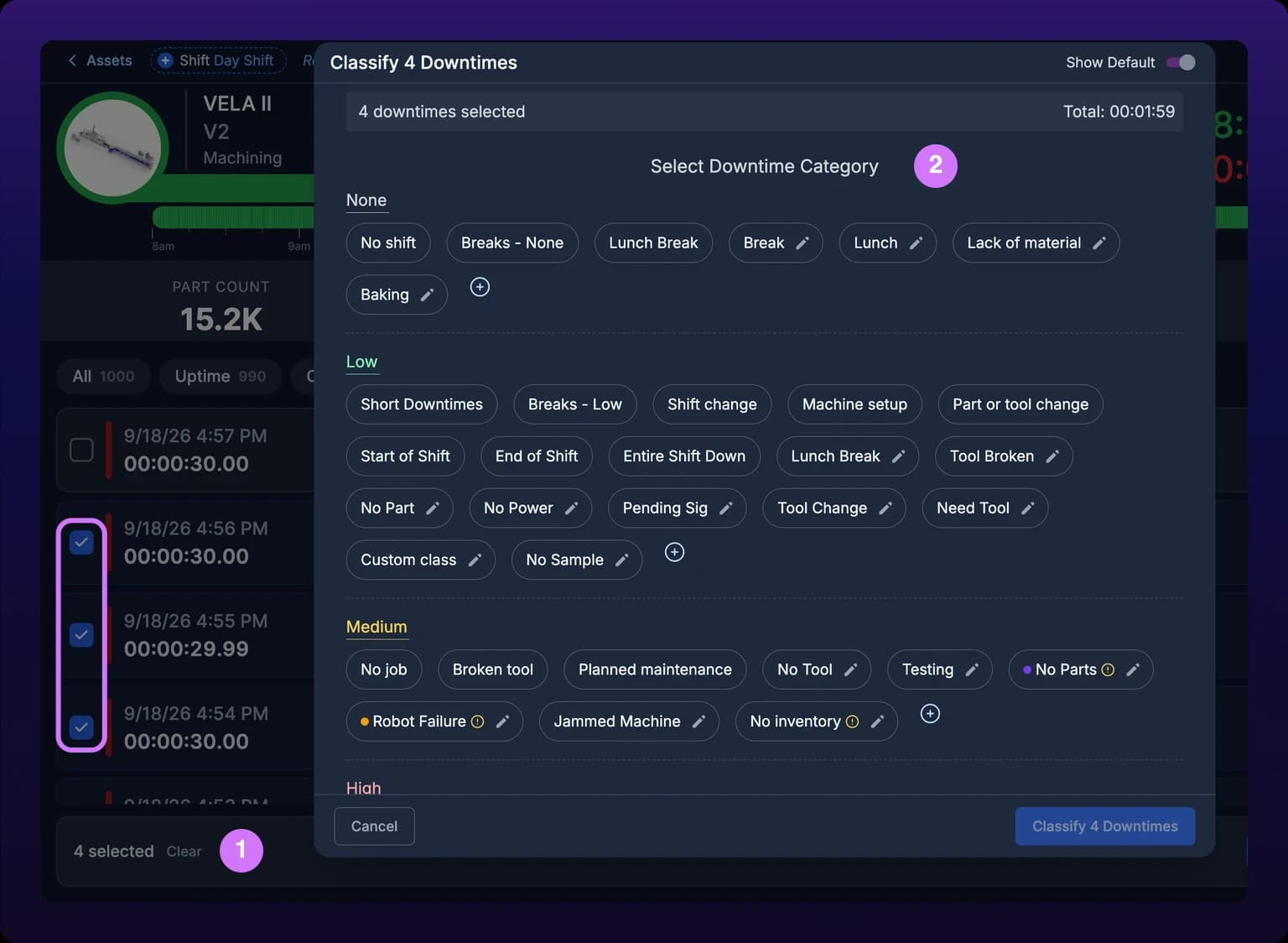Screen dimensions: 1288x943
Task: Choose Part or tool change category
Action: (1021, 404)
